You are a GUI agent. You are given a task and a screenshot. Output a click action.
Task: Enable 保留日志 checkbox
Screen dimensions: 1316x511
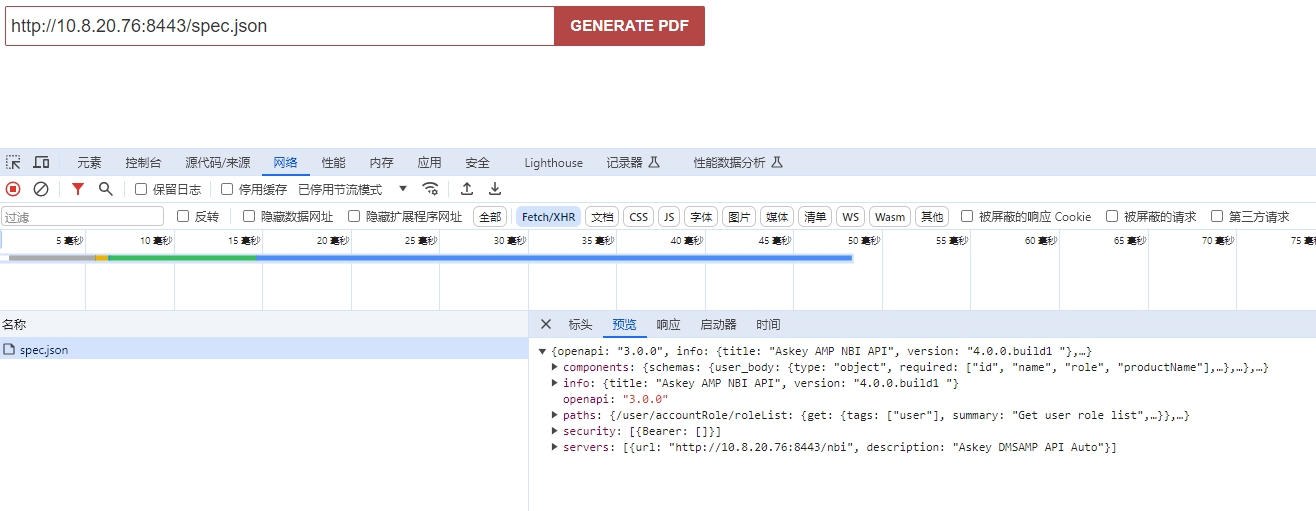(141, 189)
